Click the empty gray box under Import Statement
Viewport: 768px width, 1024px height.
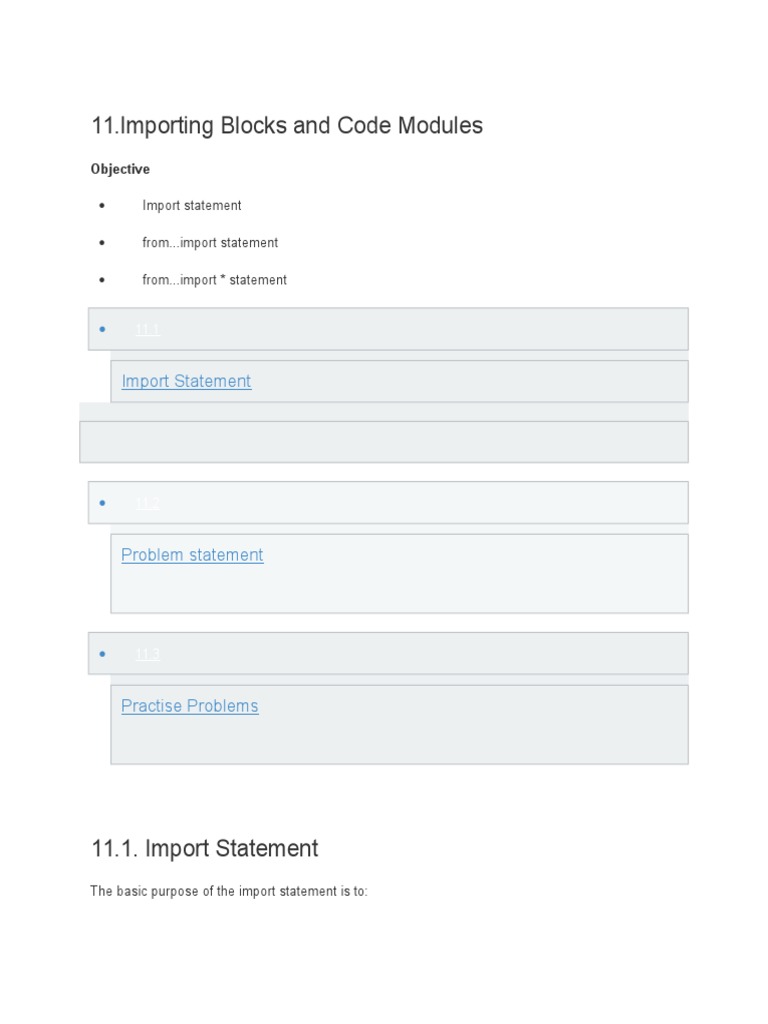click(384, 442)
